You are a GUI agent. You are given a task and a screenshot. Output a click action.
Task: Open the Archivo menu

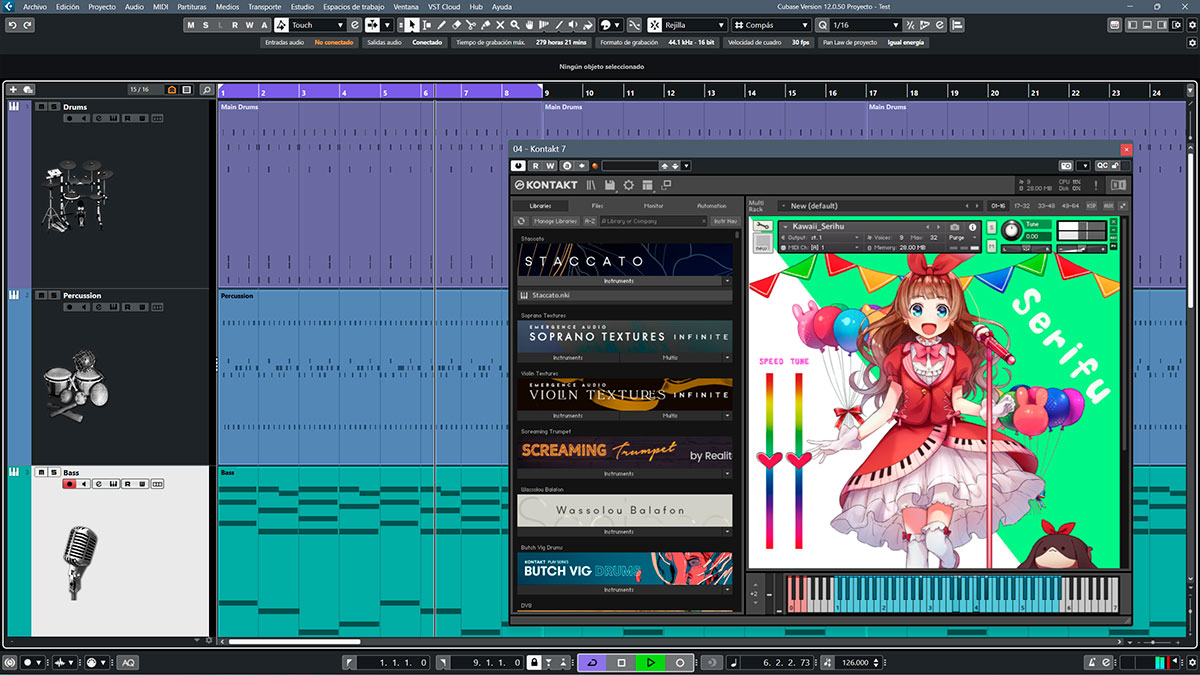[34, 6]
